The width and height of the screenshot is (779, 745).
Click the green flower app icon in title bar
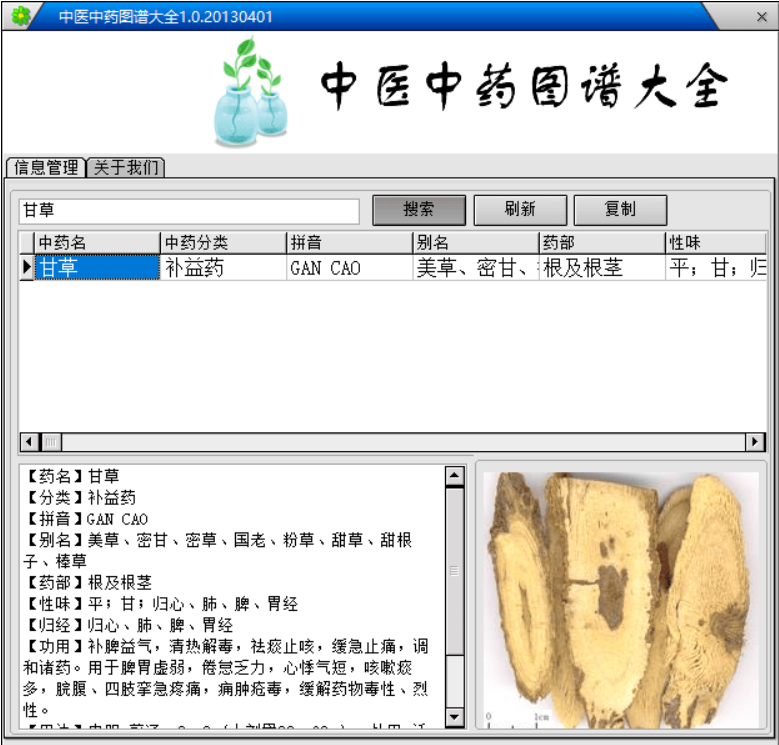(20, 16)
